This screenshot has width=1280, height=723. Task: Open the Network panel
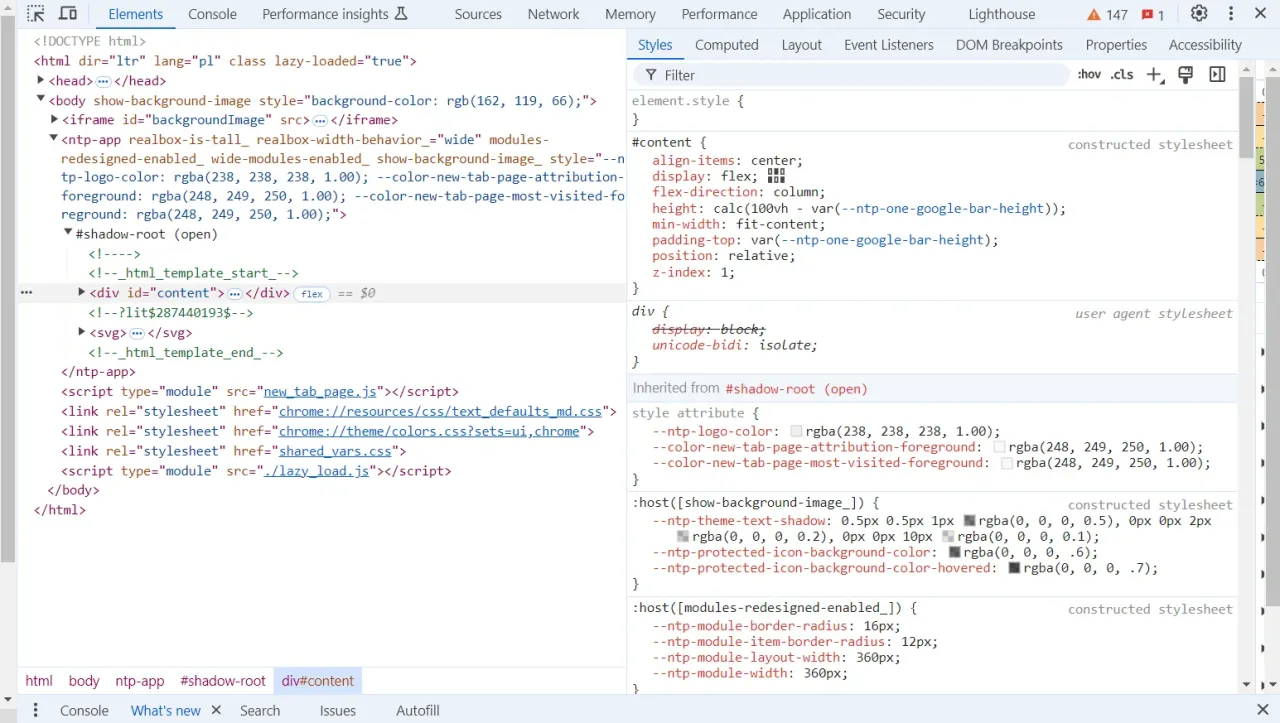tap(553, 14)
